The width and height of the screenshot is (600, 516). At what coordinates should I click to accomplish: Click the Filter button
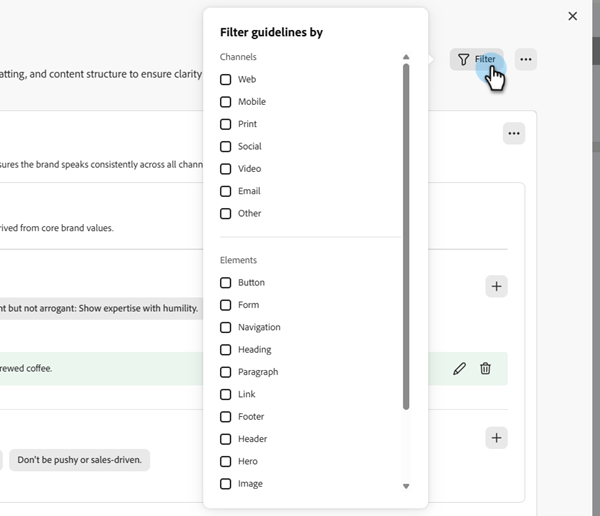(476, 60)
